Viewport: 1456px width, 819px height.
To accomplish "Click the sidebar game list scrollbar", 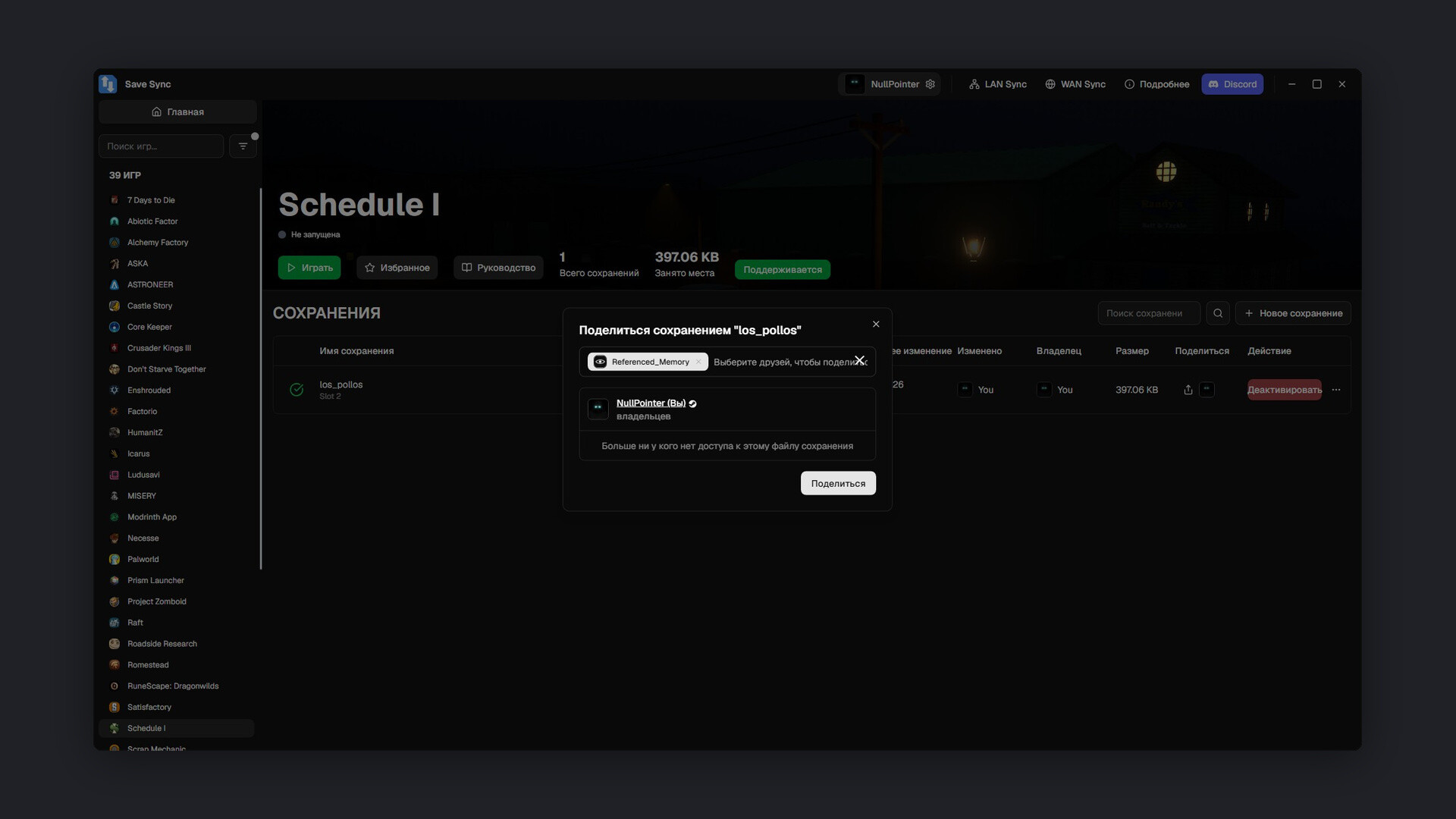I will pos(261,378).
